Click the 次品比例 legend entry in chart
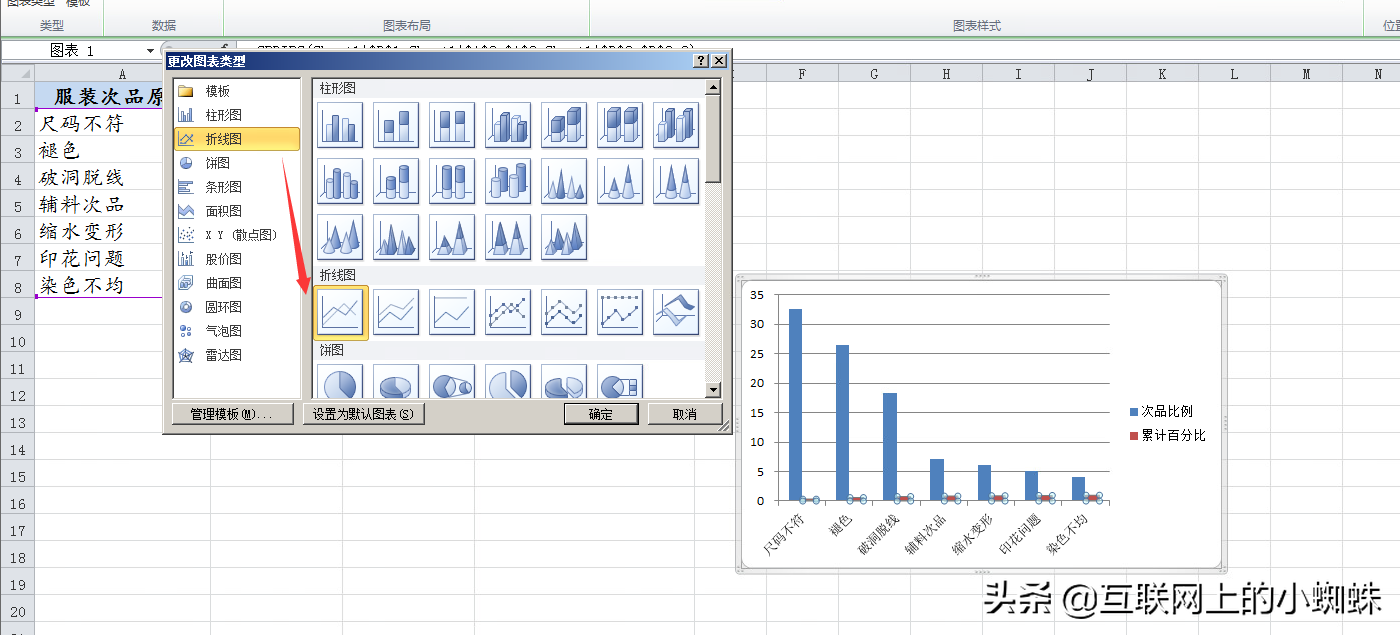 (x=1161, y=412)
